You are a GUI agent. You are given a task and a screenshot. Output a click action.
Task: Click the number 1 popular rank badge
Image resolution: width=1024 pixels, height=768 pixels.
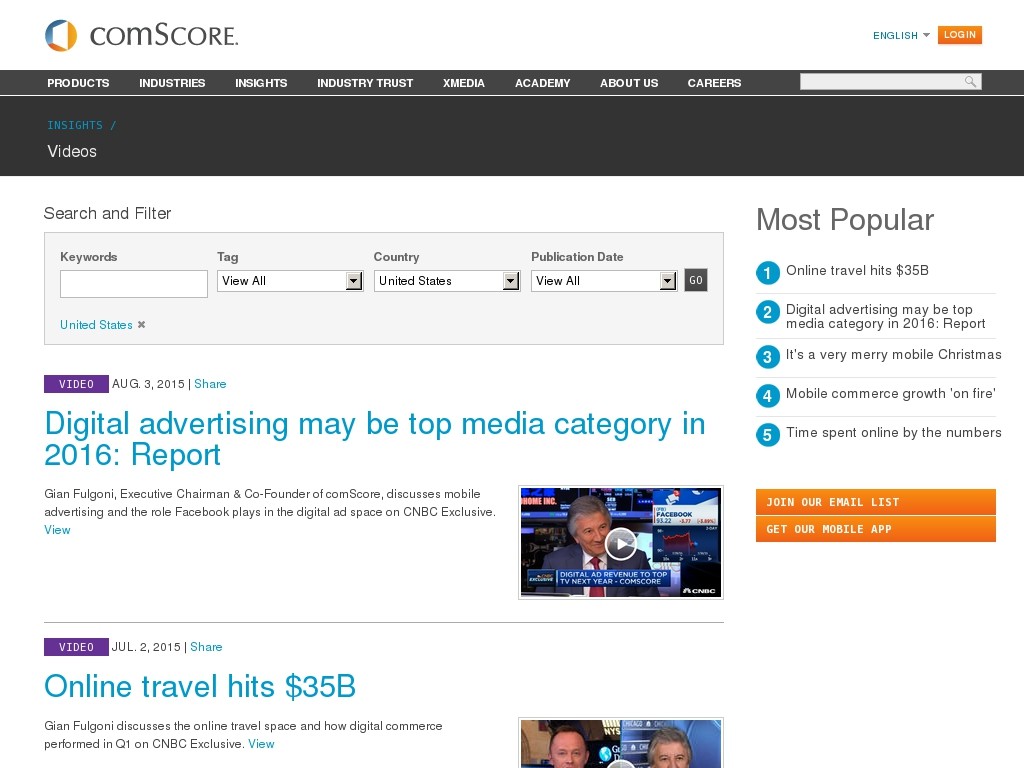pyautogui.click(x=768, y=272)
